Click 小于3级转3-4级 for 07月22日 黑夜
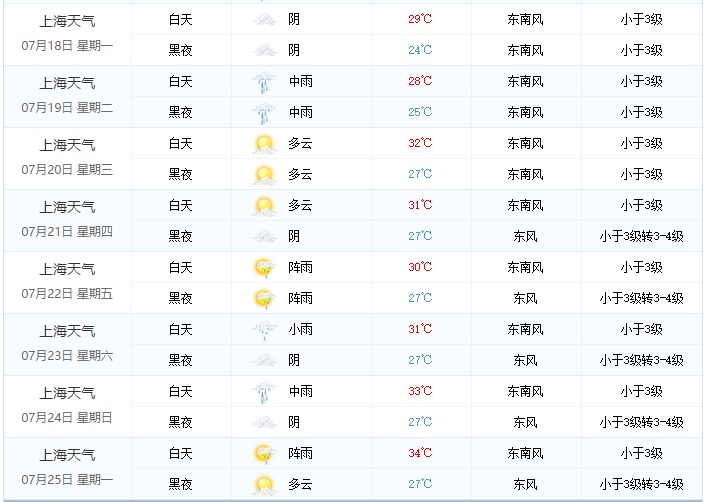This screenshot has height=502, width=704. [642, 298]
